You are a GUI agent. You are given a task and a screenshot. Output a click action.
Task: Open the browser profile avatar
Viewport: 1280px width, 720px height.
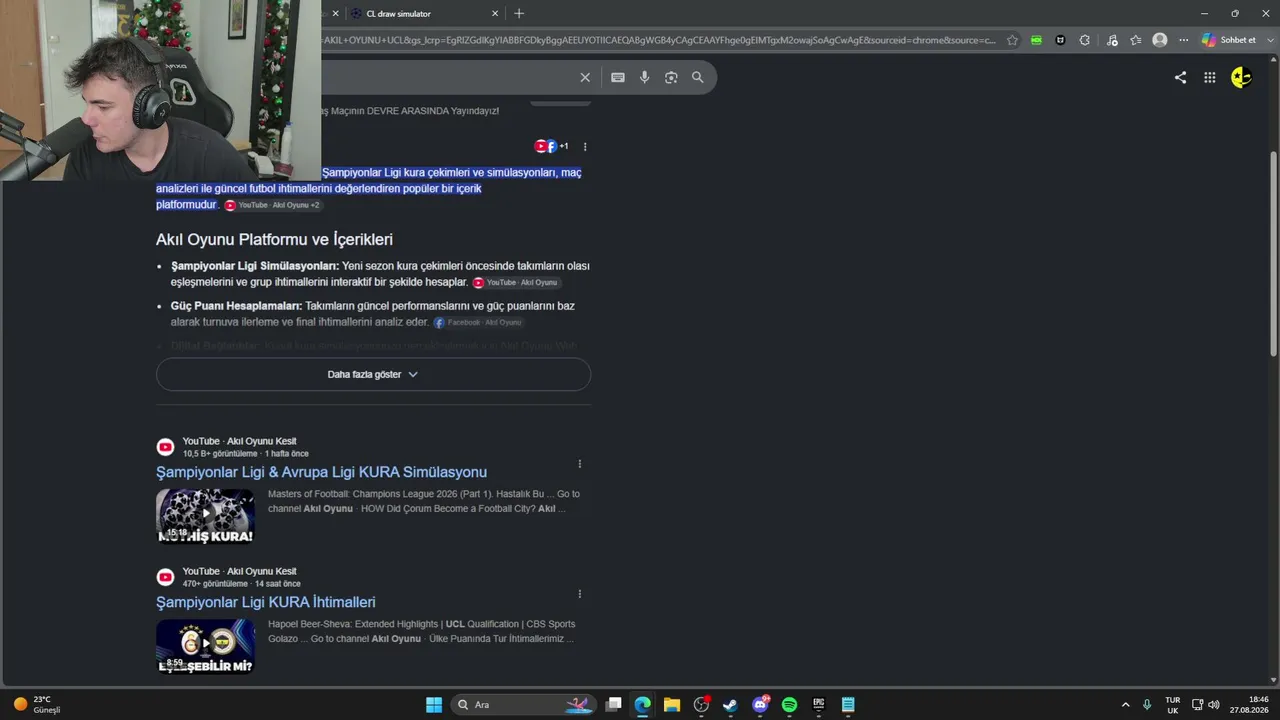pyautogui.click(x=1160, y=40)
